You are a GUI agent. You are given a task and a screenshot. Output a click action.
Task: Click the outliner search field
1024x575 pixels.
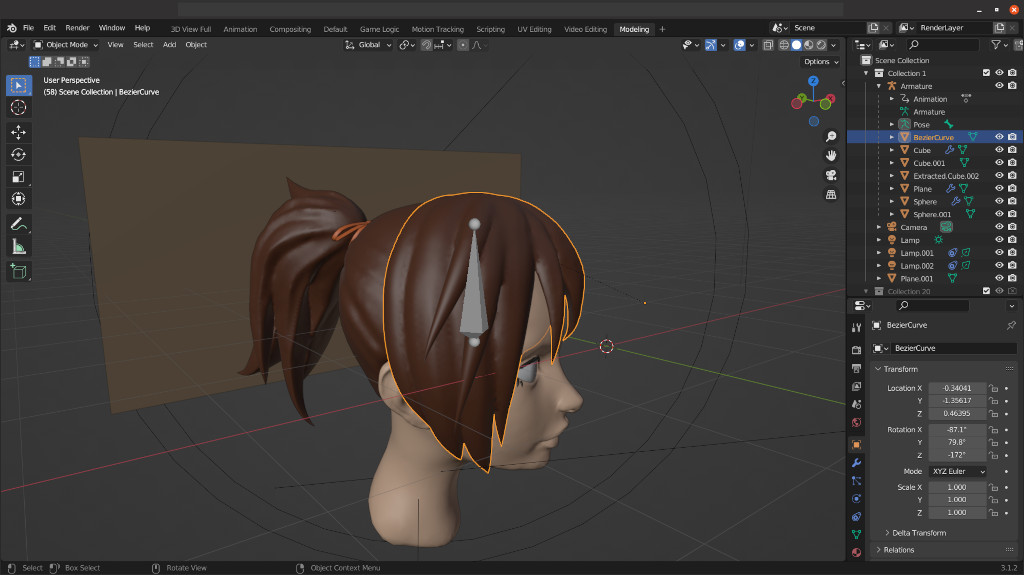tap(944, 45)
